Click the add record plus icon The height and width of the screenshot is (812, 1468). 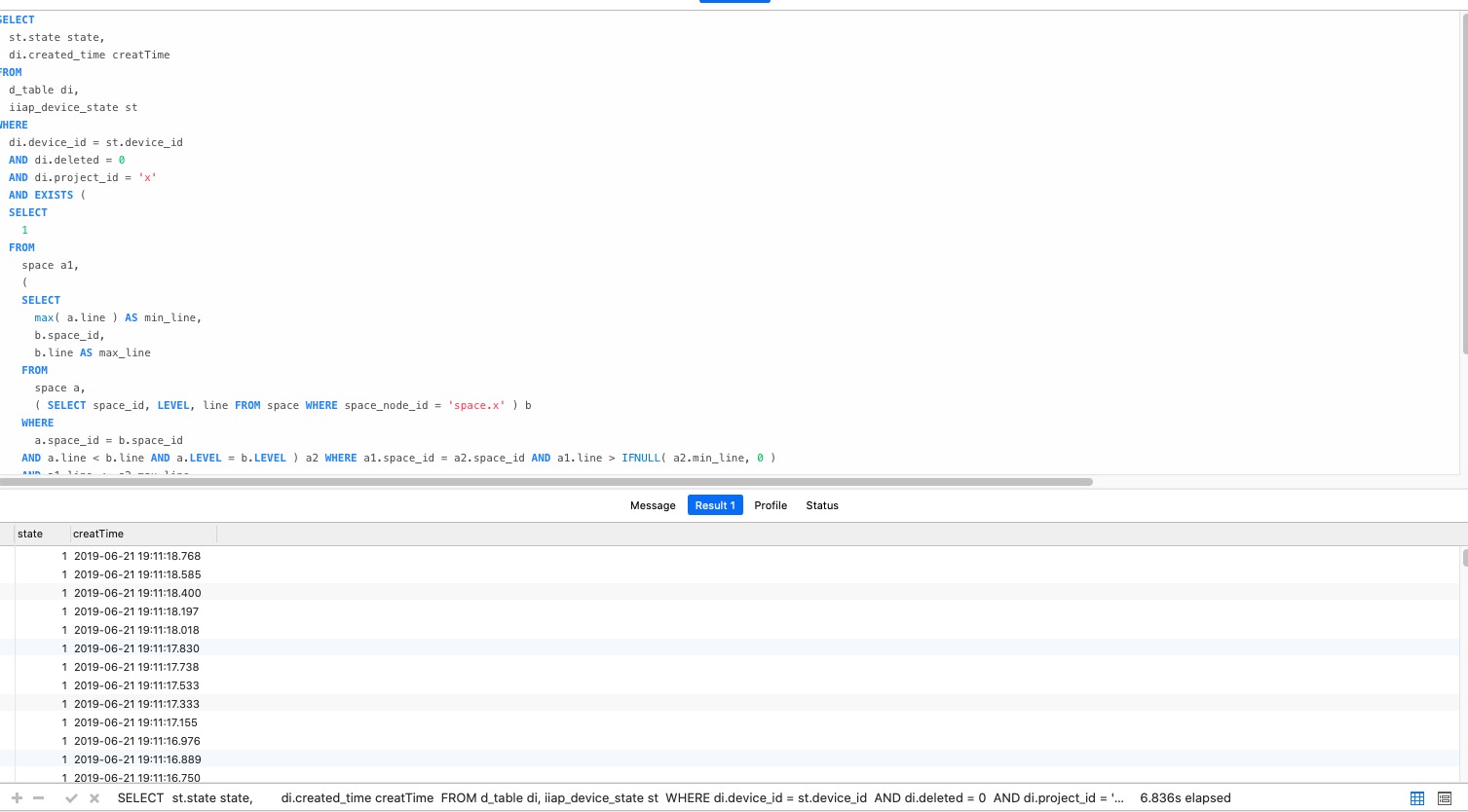17,798
